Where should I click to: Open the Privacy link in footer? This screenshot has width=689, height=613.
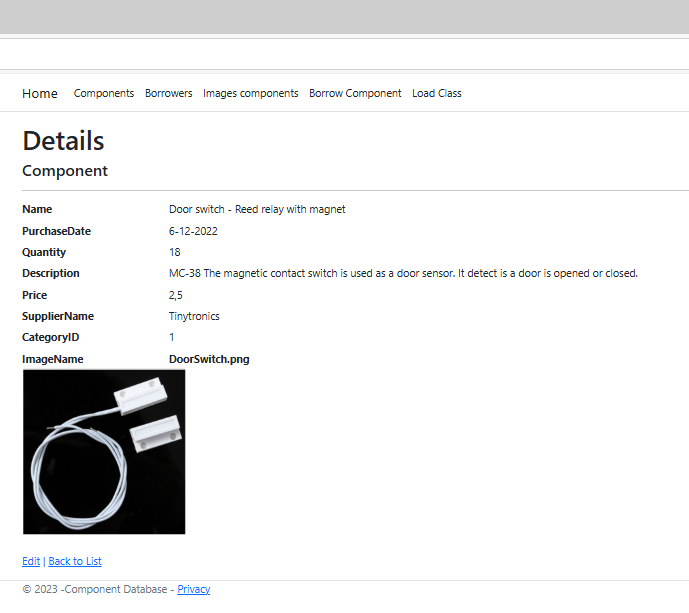[193, 589]
